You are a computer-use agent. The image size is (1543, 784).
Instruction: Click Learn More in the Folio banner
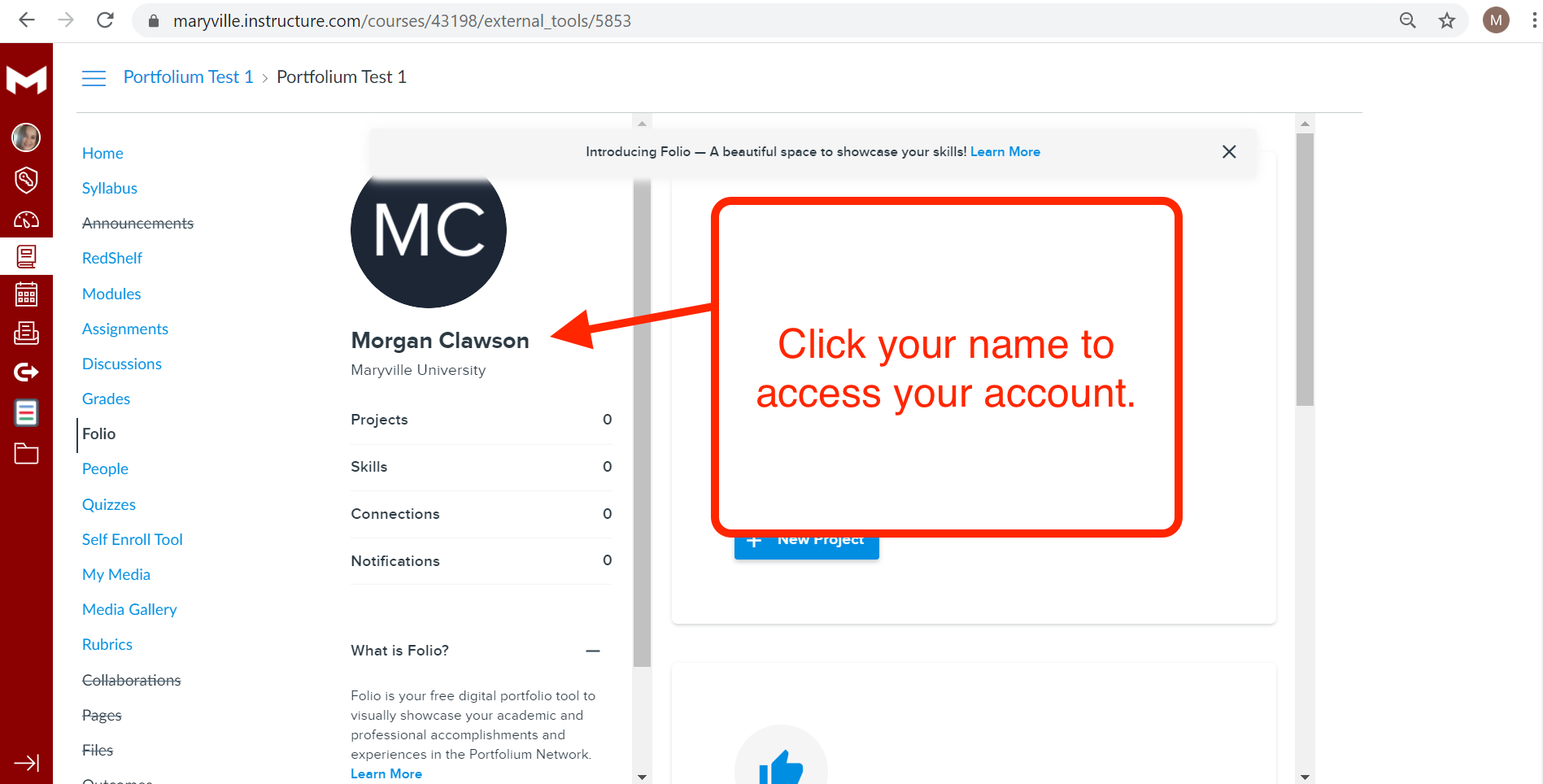pos(1005,152)
